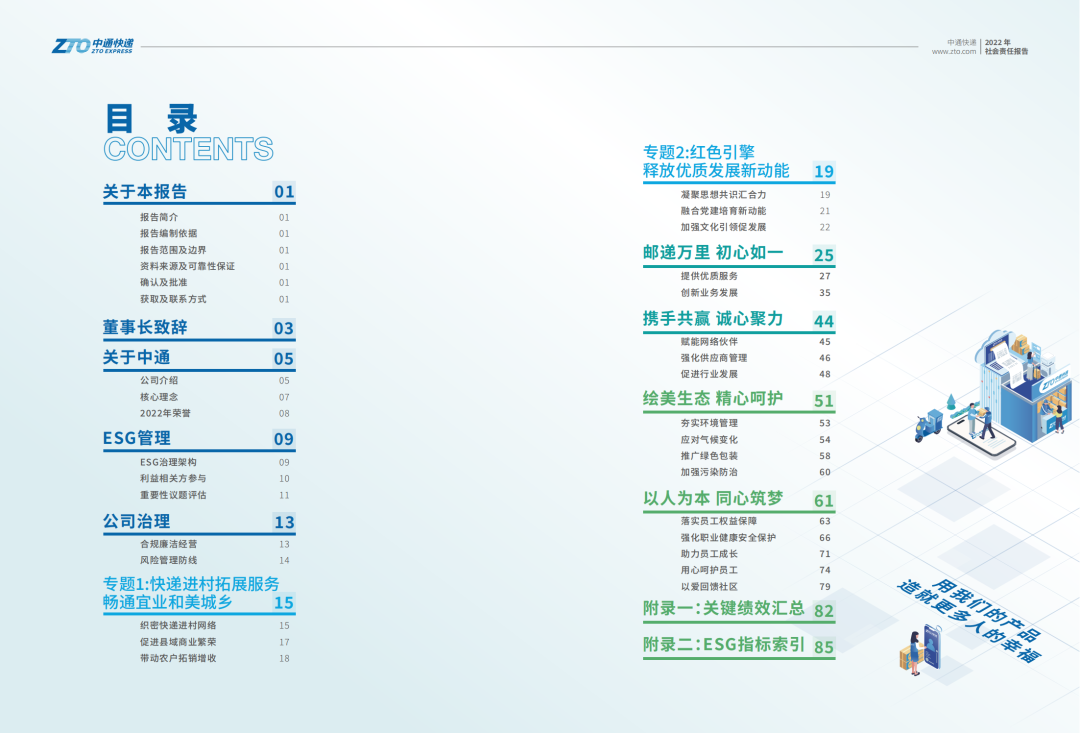
Task: Click the courier station illustration
Action: click(x=995, y=393)
